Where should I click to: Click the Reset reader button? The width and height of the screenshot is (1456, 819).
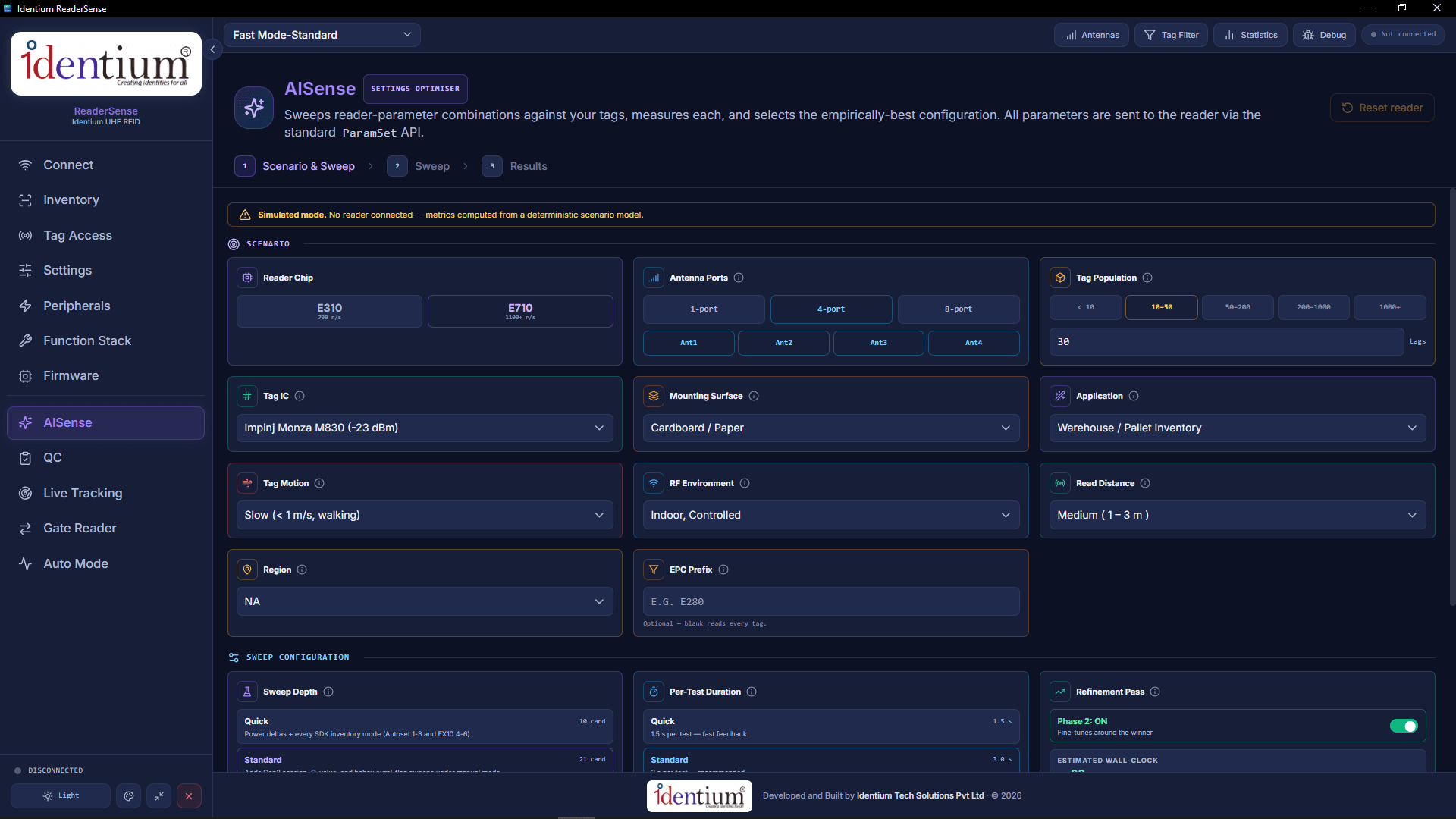click(1382, 108)
